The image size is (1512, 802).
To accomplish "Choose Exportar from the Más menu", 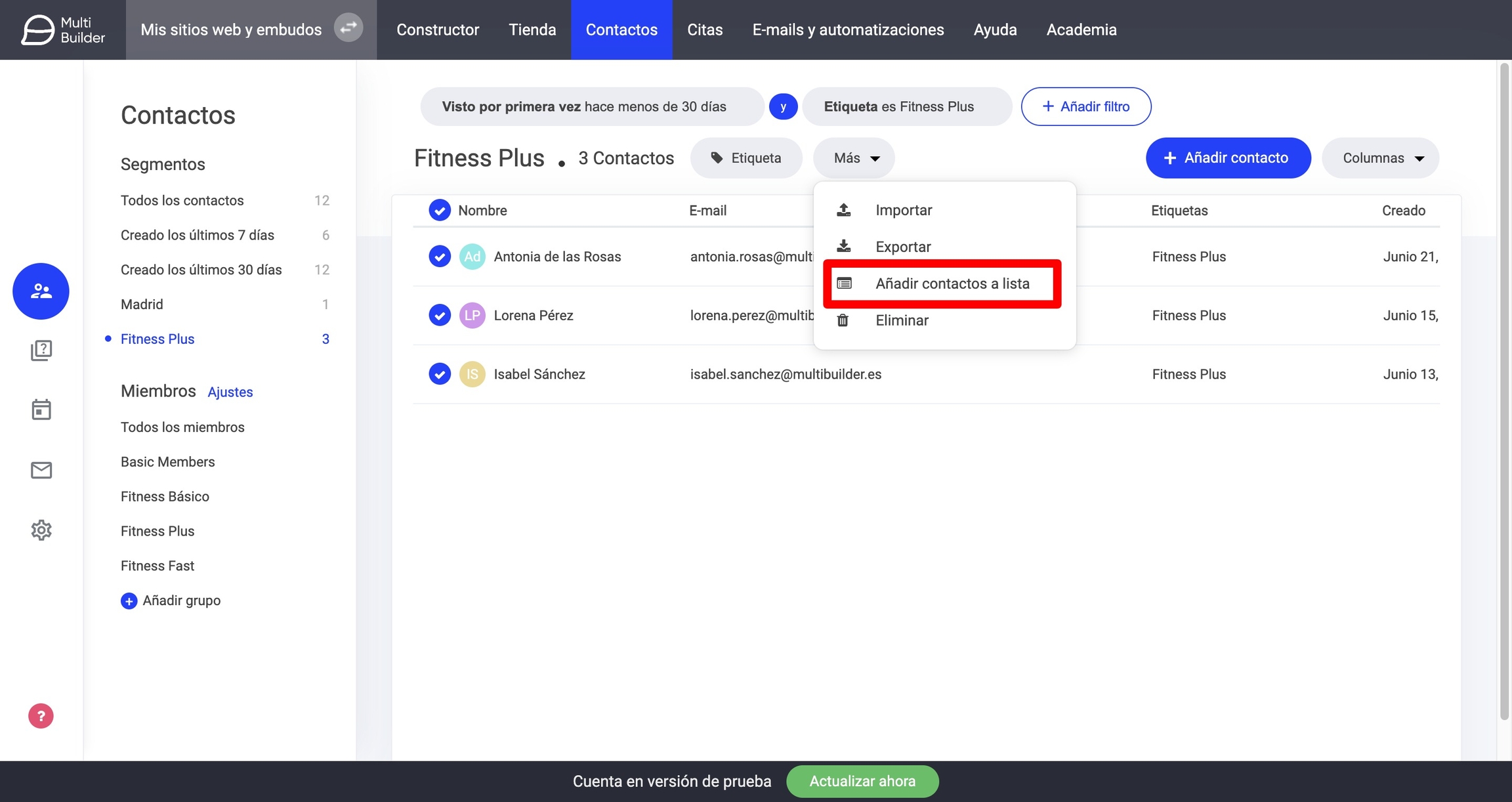I will click(x=902, y=247).
